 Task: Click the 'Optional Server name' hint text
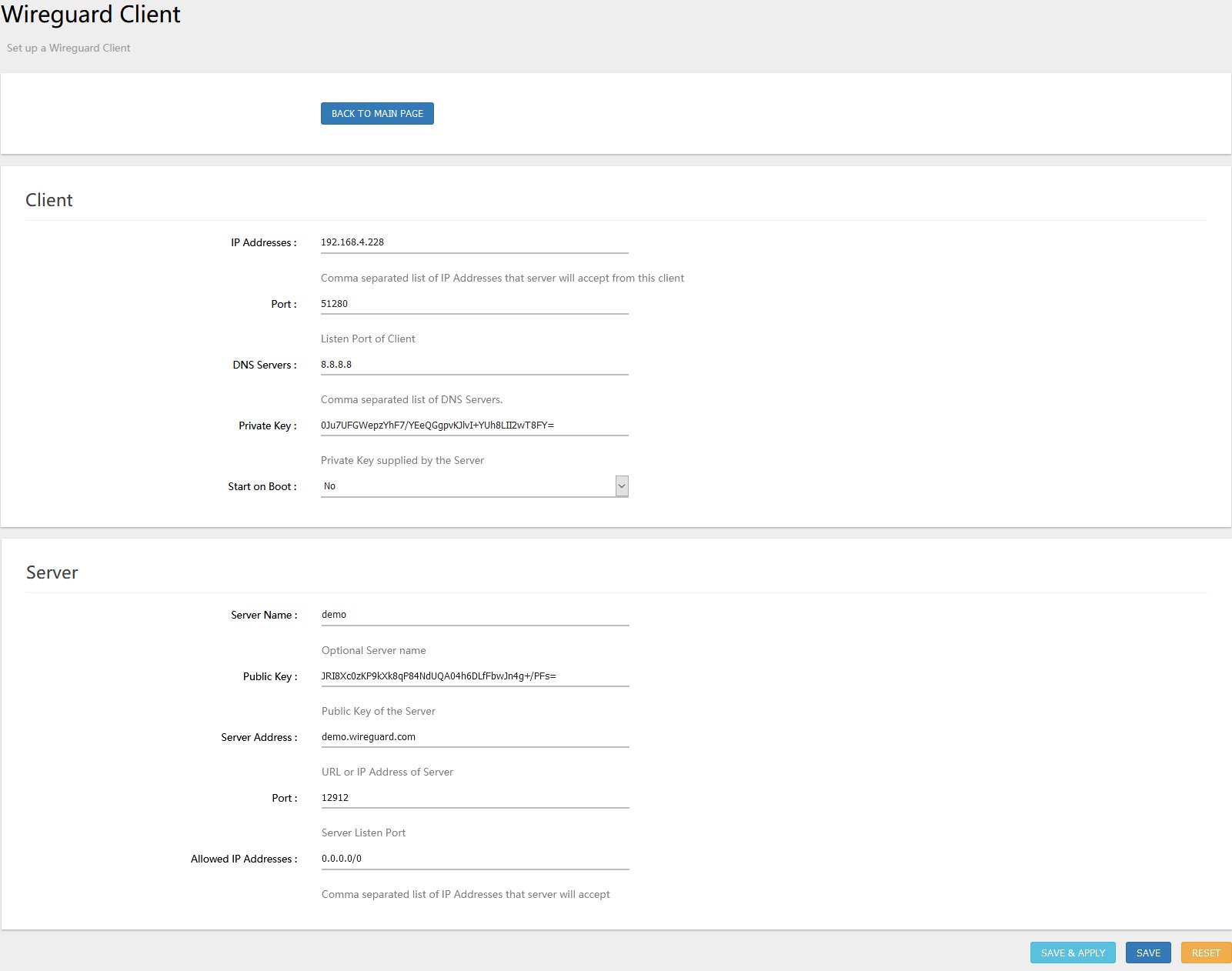tap(374, 650)
